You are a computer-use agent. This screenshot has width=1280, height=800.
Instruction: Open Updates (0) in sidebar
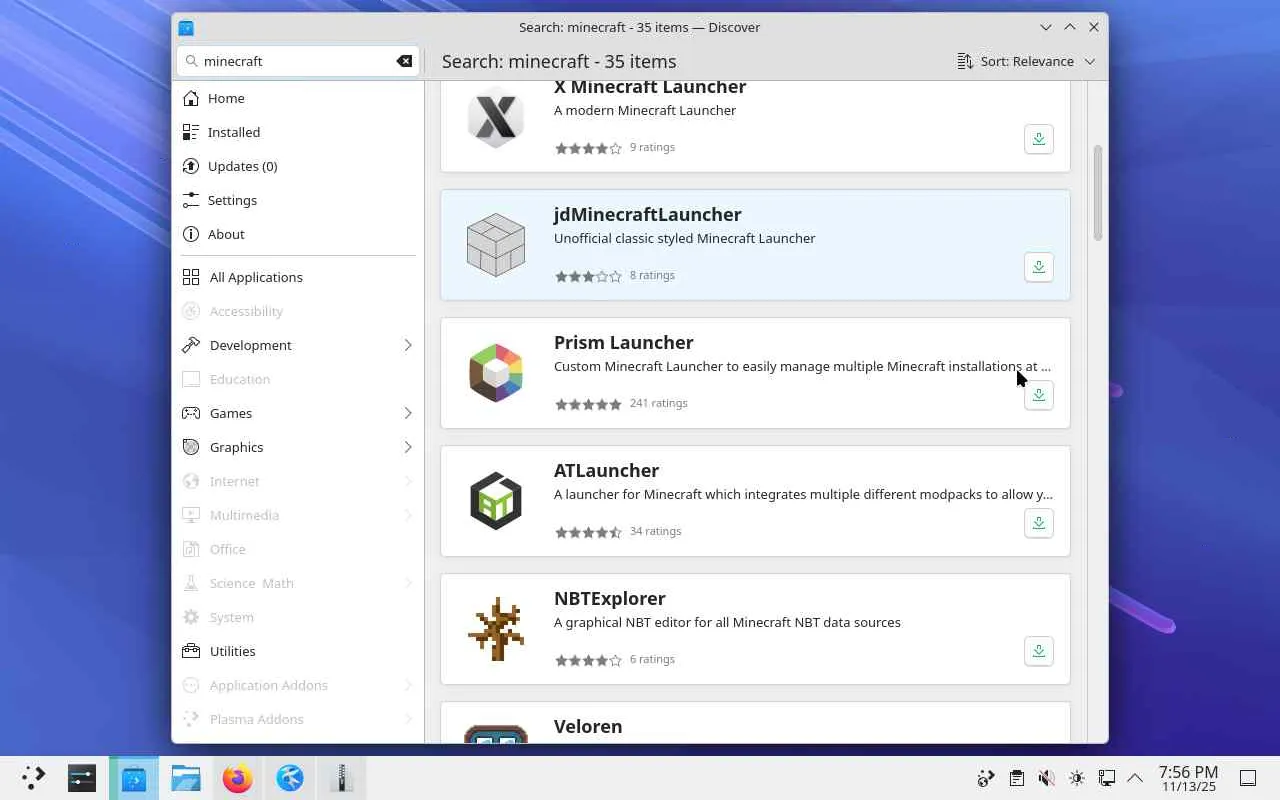(x=298, y=166)
